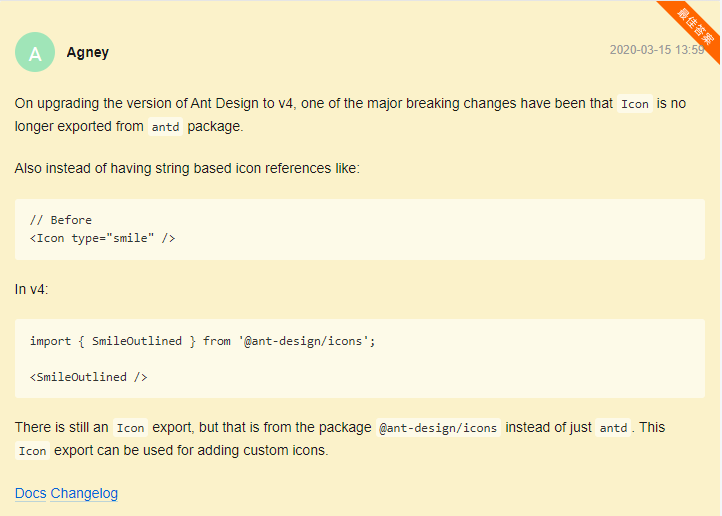Screen dimensions: 722x516
Task: Click inline code 'Icon' before 'export can be used'
Action: tap(32, 451)
